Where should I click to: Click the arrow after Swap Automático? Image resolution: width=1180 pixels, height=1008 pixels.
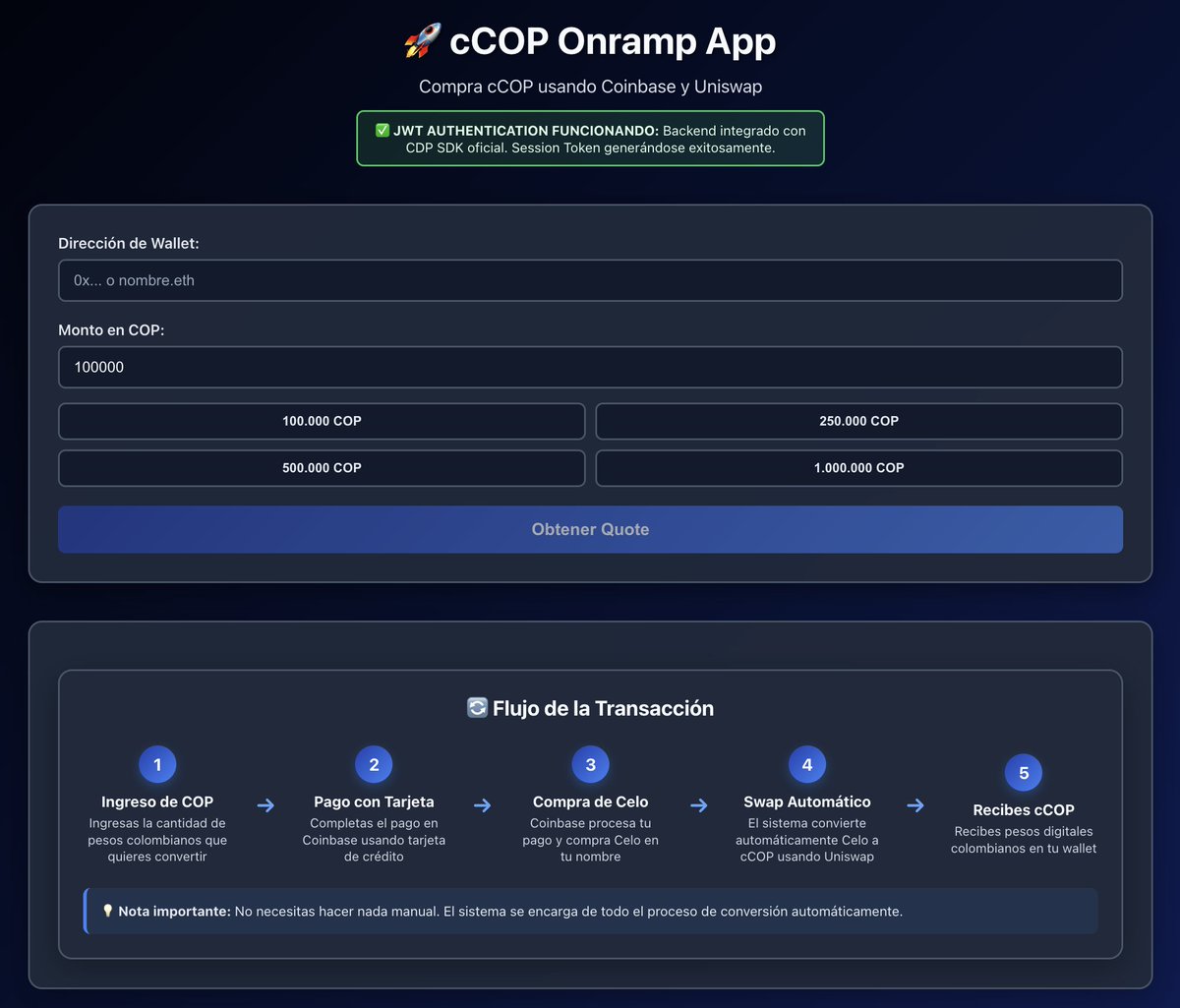coord(915,805)
